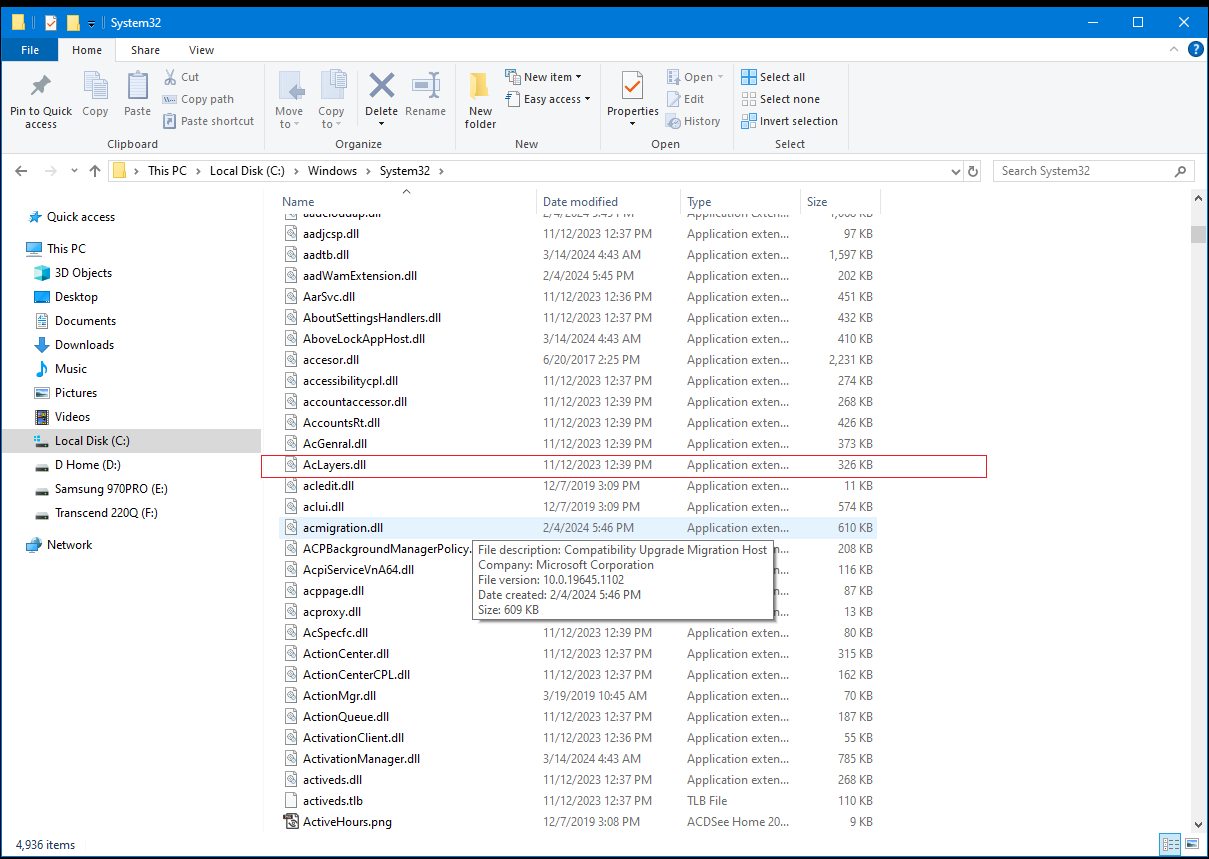Expand the New item dropdown
The height and width of the screenshot is (859, 1209).
[544, 77]
